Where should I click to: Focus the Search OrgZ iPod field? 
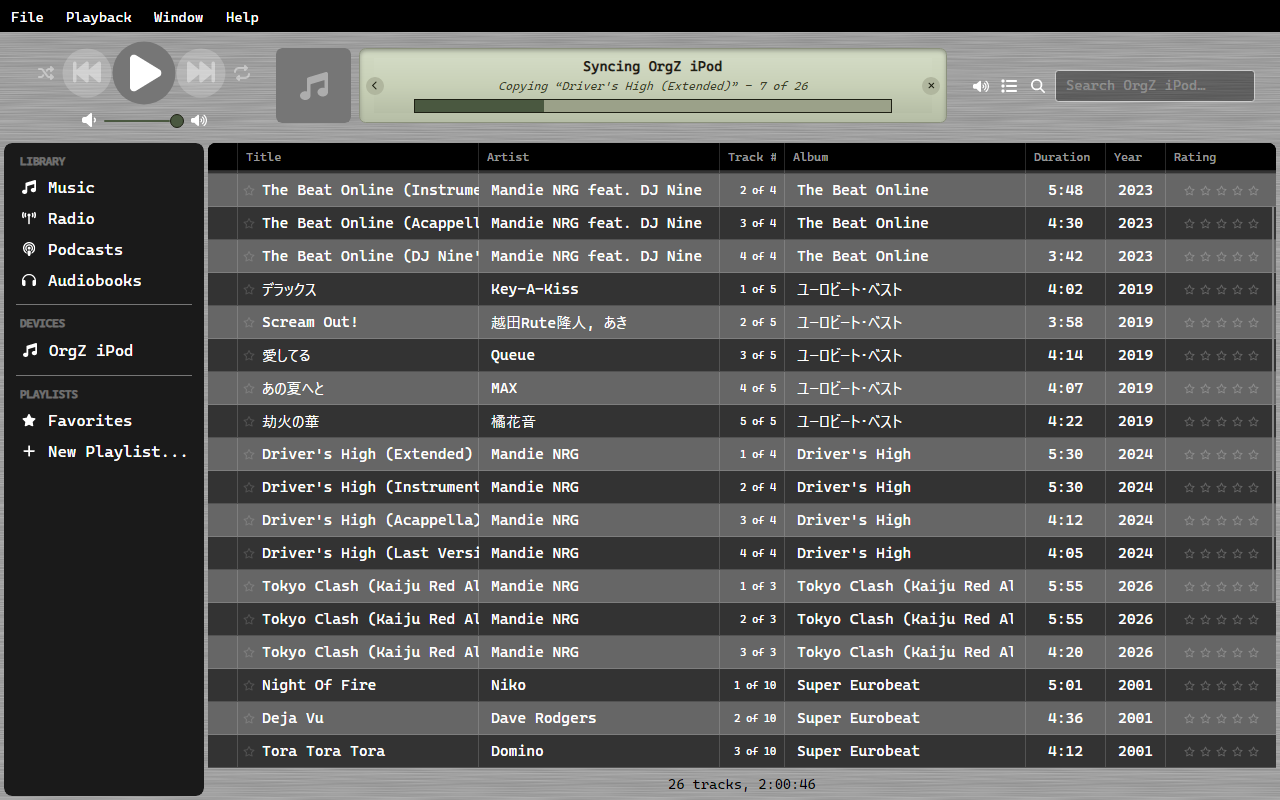1155,86
